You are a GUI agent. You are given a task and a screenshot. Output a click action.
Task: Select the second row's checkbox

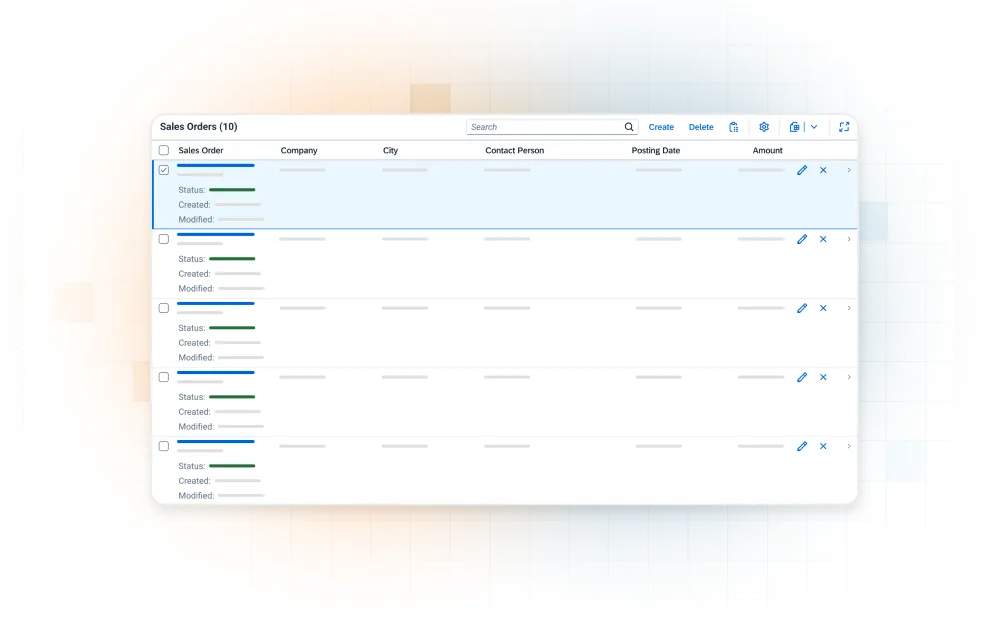click(164, 239)
